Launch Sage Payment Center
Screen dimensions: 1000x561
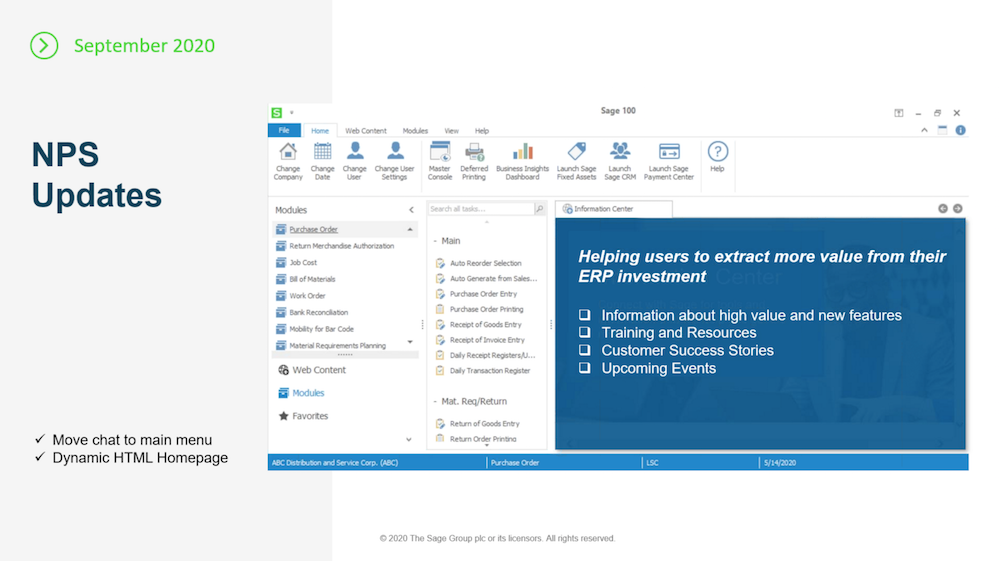[668, 161]
